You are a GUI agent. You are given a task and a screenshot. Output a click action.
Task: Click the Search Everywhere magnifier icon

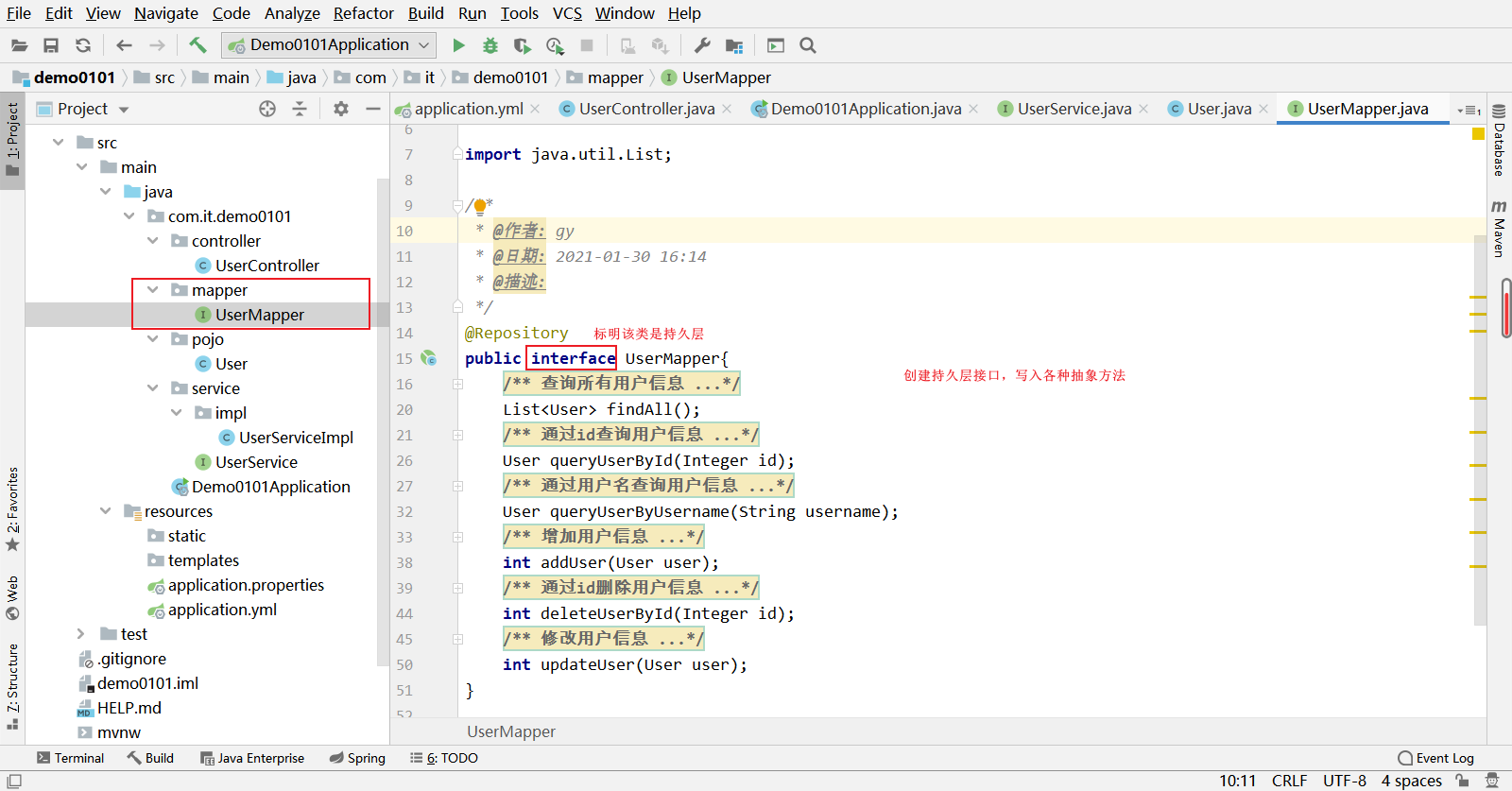point(807,45)
